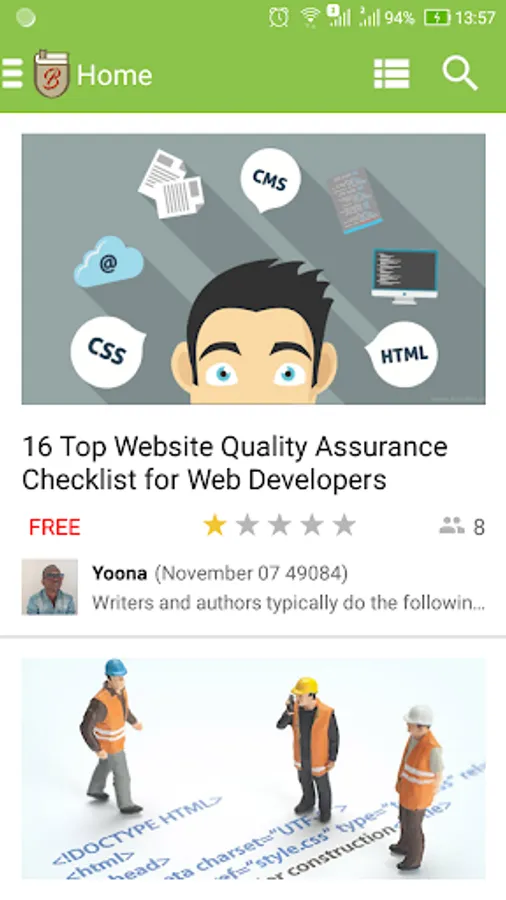Open author Yoona's profile name
506x900 pixels.
point(119,573)
